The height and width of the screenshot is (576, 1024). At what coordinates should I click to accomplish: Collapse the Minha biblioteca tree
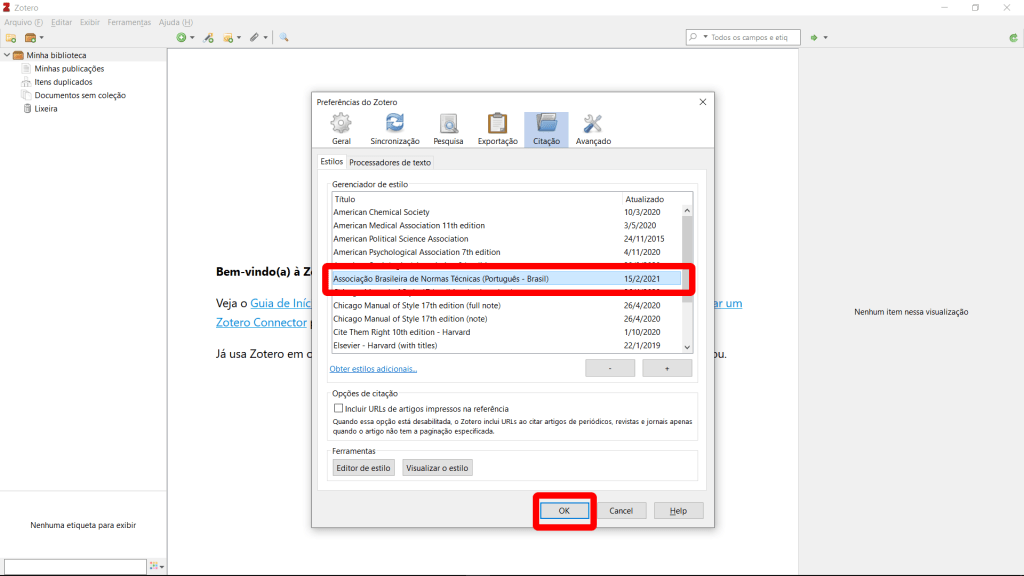pos(6,55)
